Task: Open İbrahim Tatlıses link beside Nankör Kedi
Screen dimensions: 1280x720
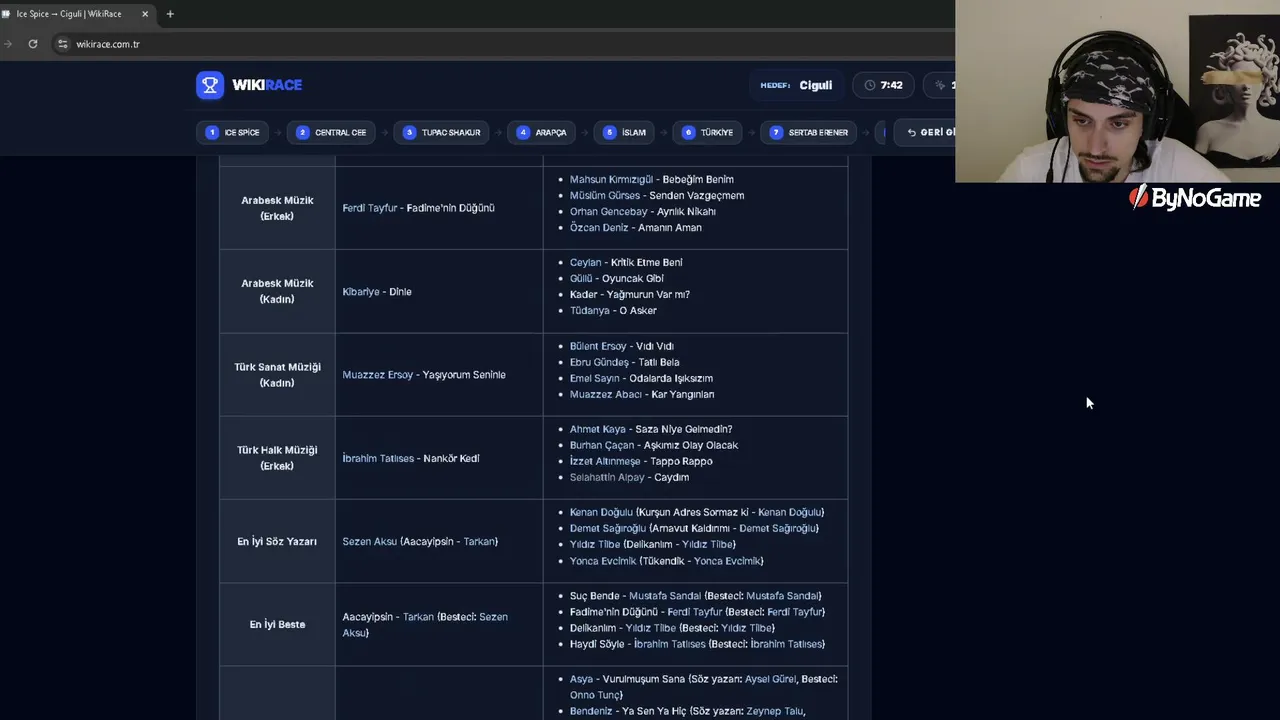Action: [x=378, y=458]
